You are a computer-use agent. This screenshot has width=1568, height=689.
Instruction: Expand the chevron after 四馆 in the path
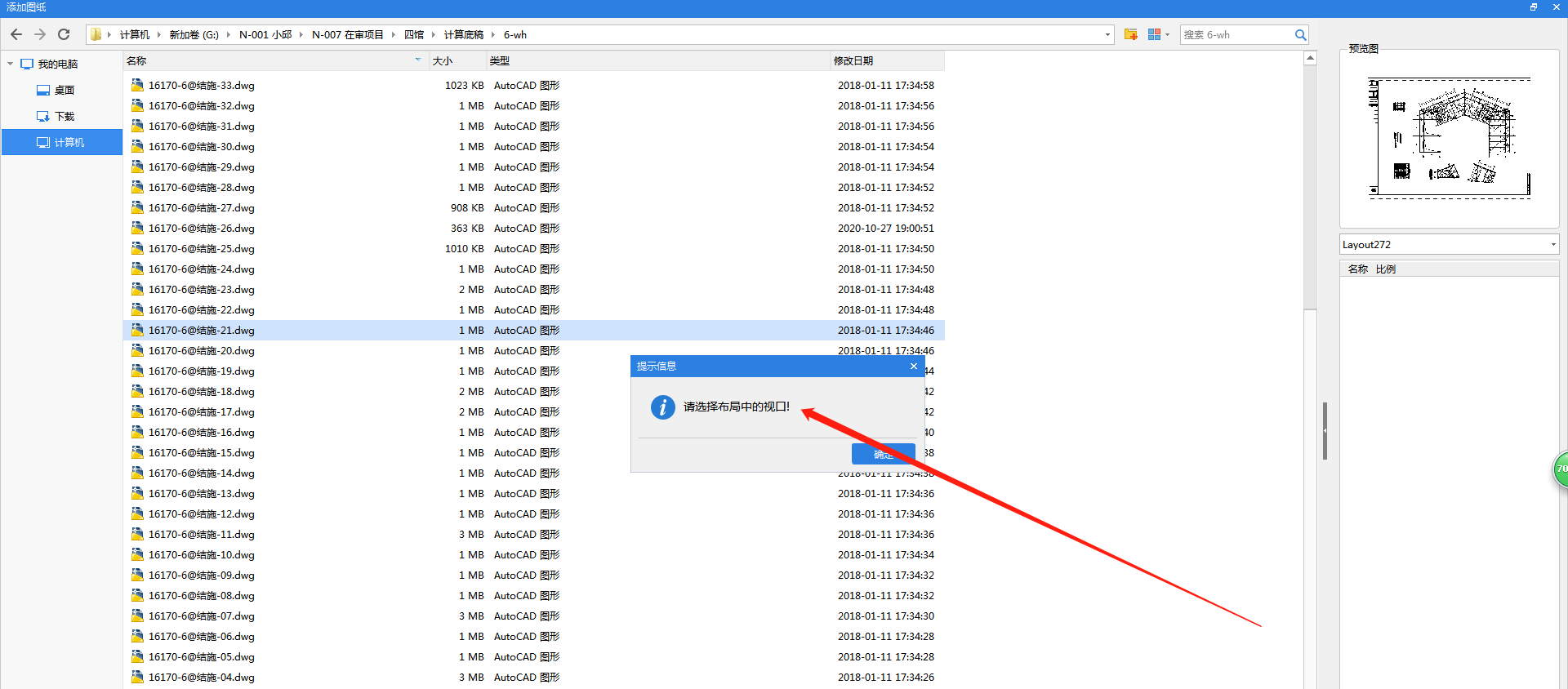point(434,34)
